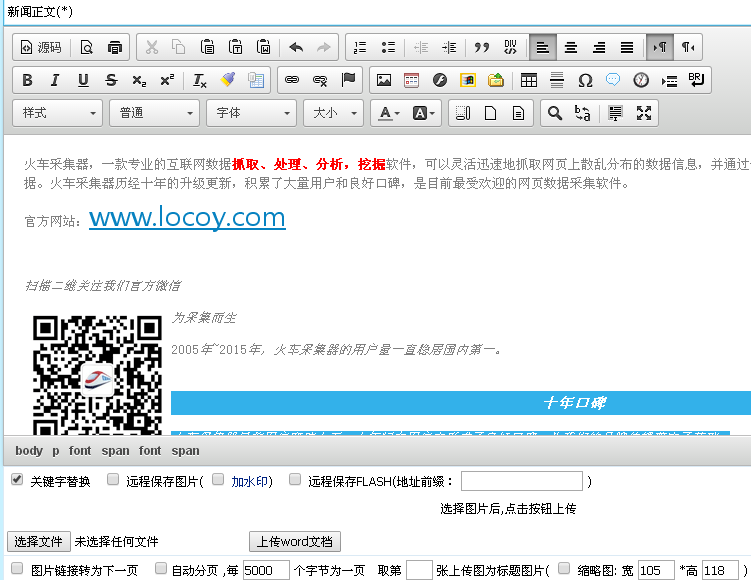
Task: Click the 源码 source code button
Action: pos(41,47)
